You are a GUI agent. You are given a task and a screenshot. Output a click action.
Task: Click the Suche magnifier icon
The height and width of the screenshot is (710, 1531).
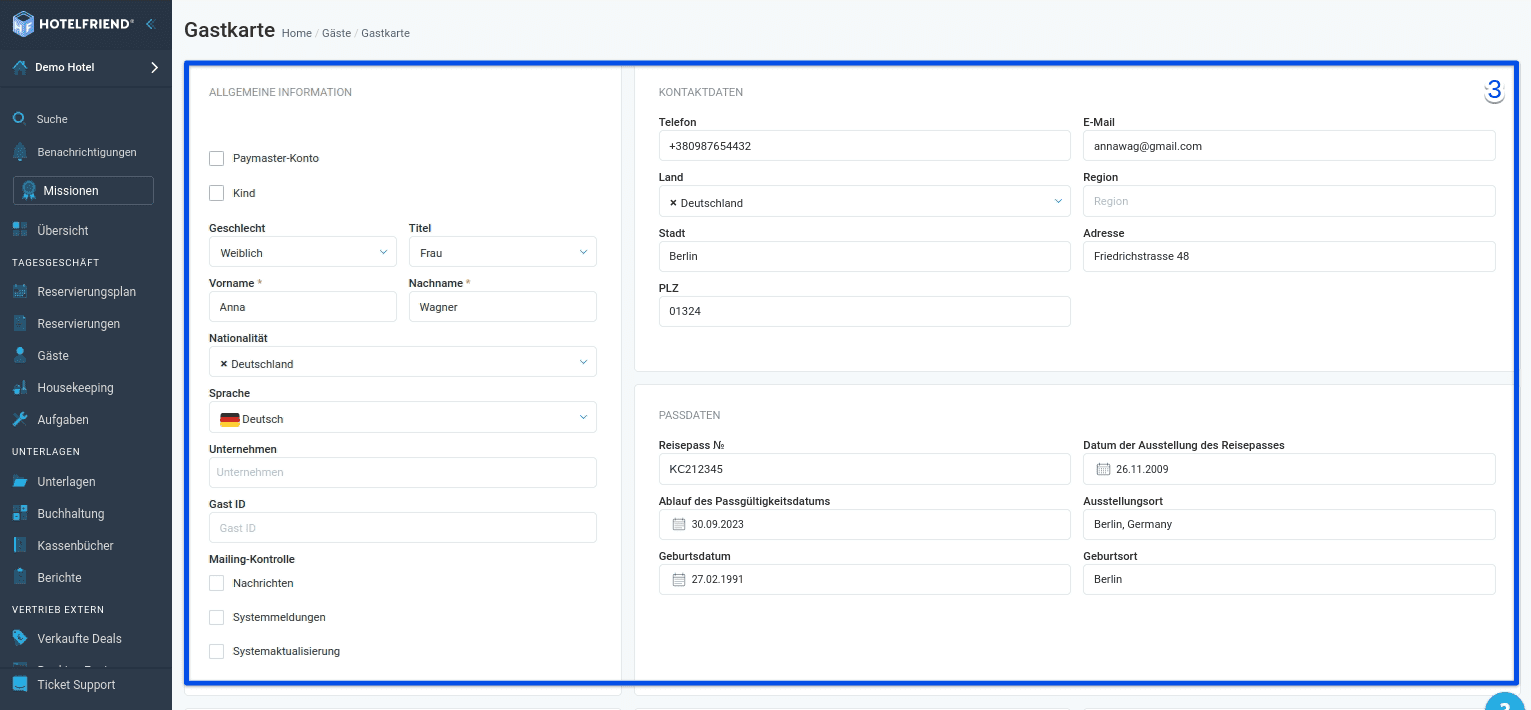[18, 118]
